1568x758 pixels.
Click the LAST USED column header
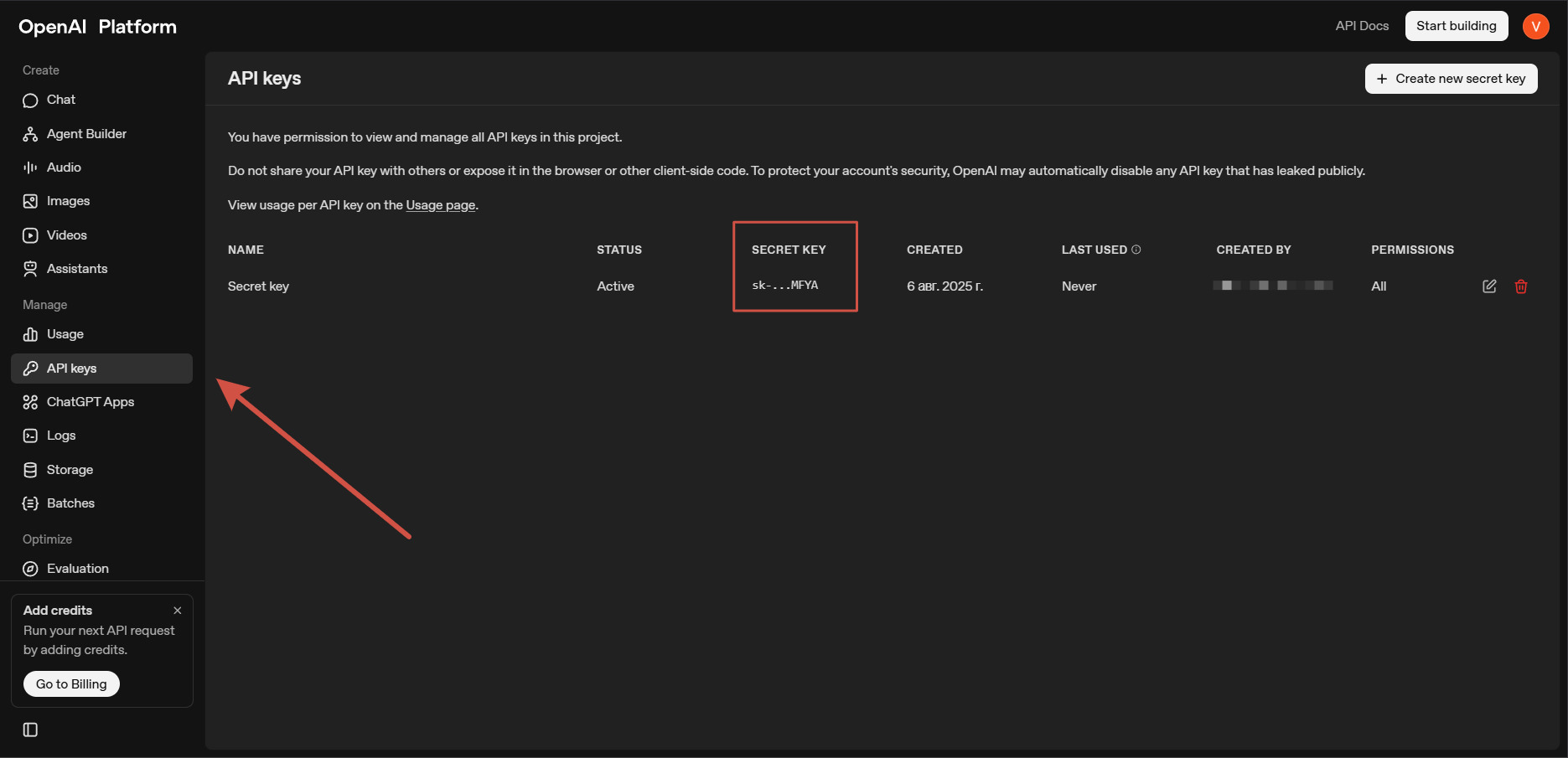[1094, 250]
